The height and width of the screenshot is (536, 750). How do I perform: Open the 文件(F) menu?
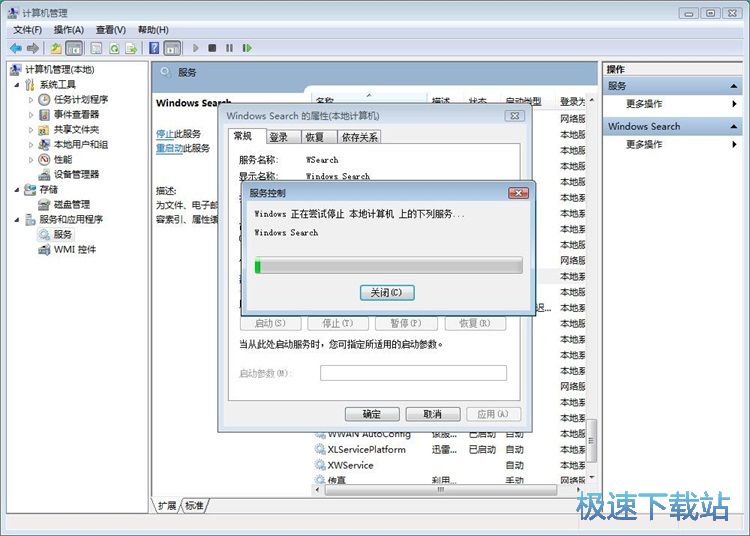(x=27, y=30)
